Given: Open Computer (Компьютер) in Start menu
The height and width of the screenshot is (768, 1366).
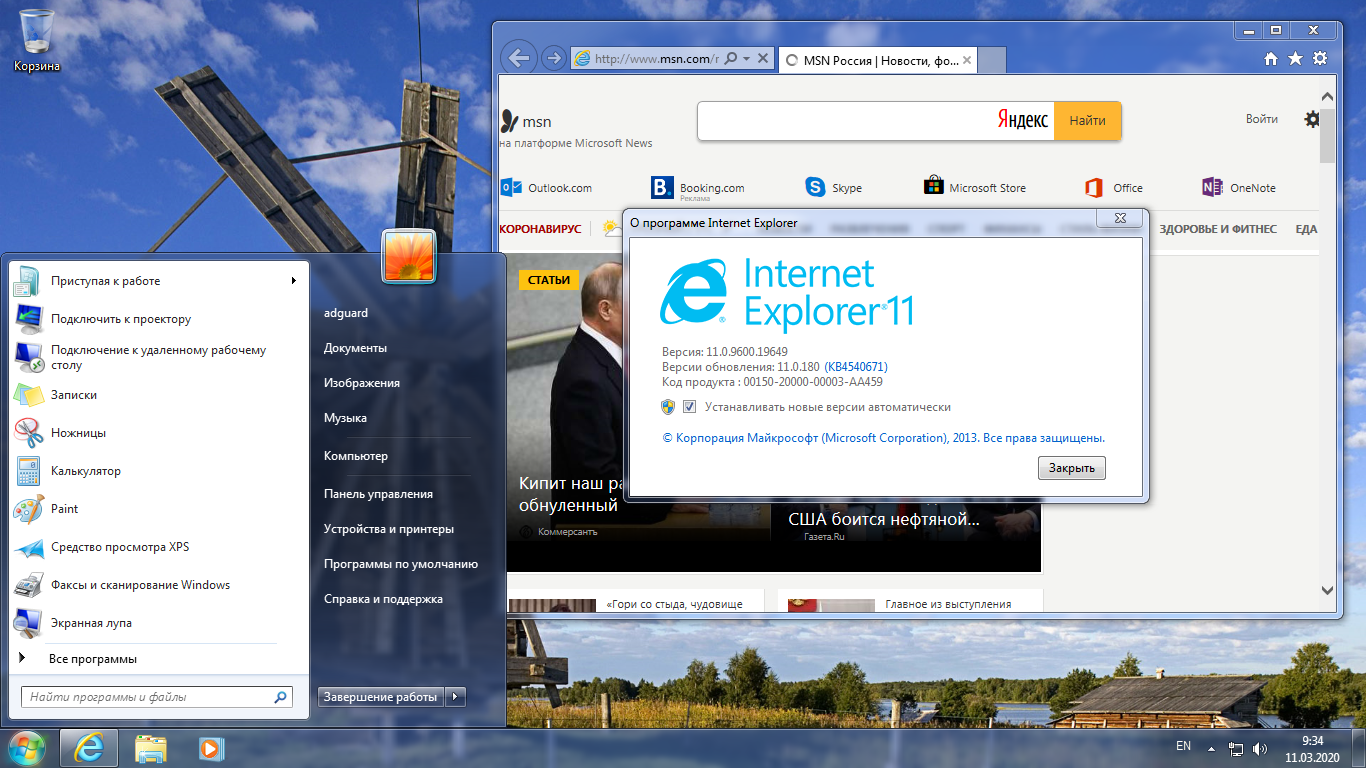Looking at the screenshot, I should click(x=355, y=456).
